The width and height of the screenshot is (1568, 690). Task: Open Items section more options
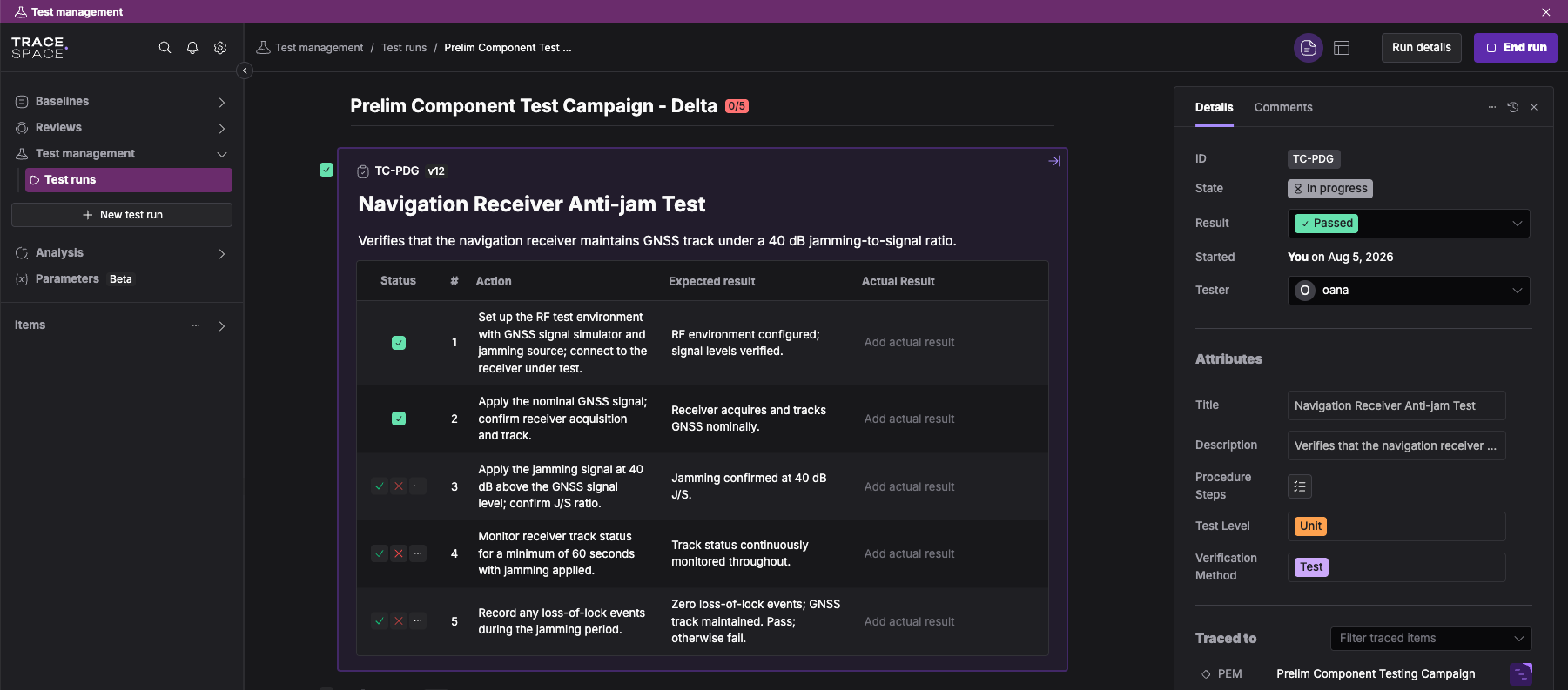pos(196,325)
